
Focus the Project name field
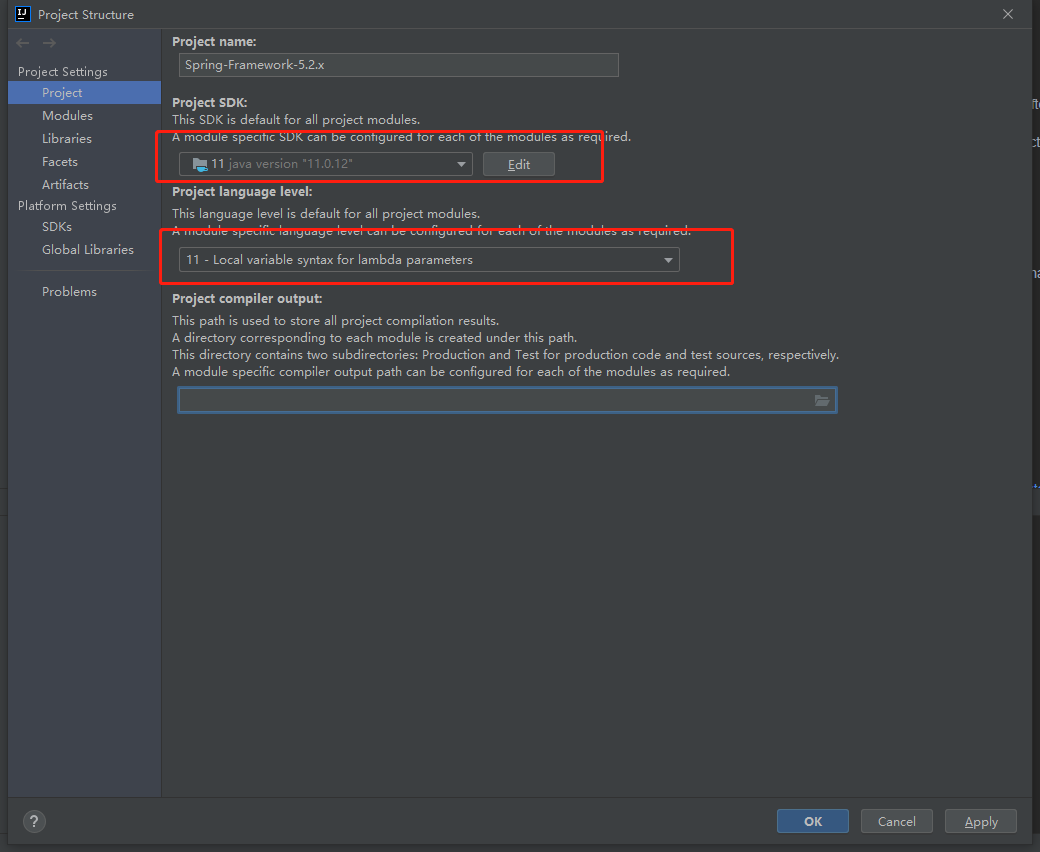coord(399,65)
